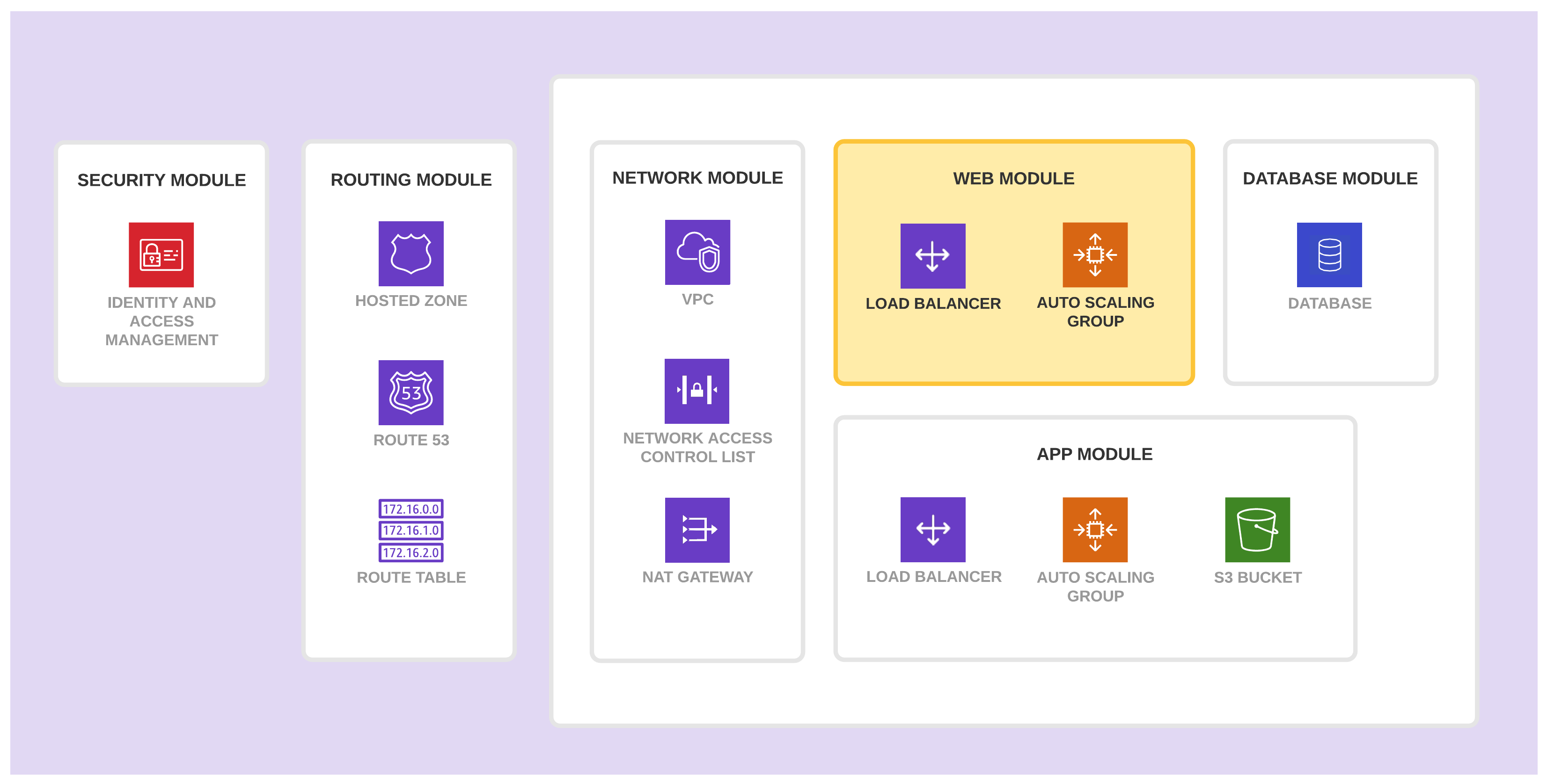Click the Database Module heading
Image resolution: width=1547 pixels, height=784 pixels.
(1330, 178)
